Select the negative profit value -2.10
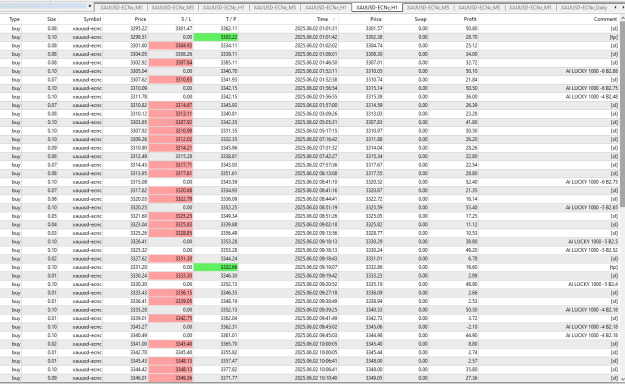The width and height of the screenshot is (625, 384). pyautogui.click(x=471, y=327)
